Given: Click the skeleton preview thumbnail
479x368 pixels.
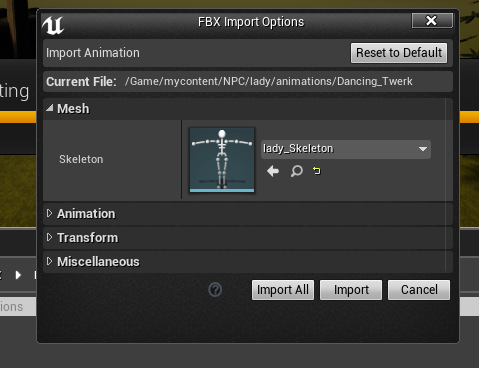Looking at the screenshot, I should point(222,160).
